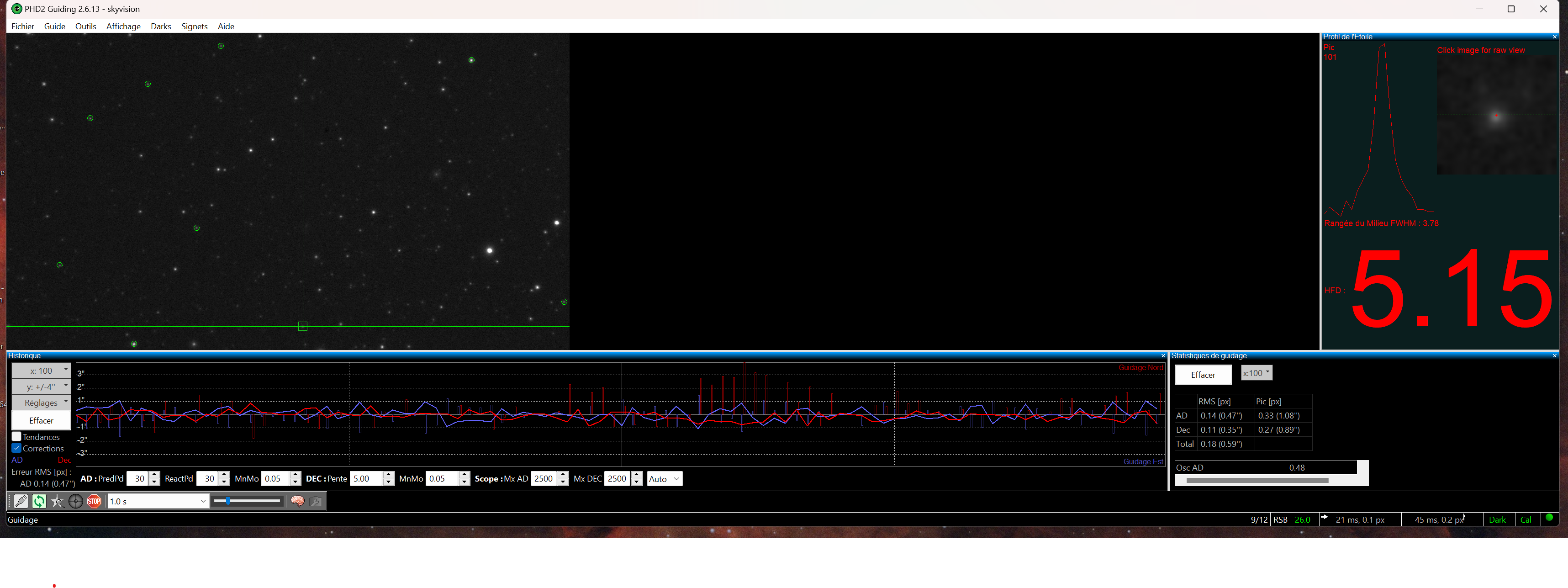The width and height of the screenshot is (1568, 588).
Task: Open the Darks menu
Action: (161, 26)
